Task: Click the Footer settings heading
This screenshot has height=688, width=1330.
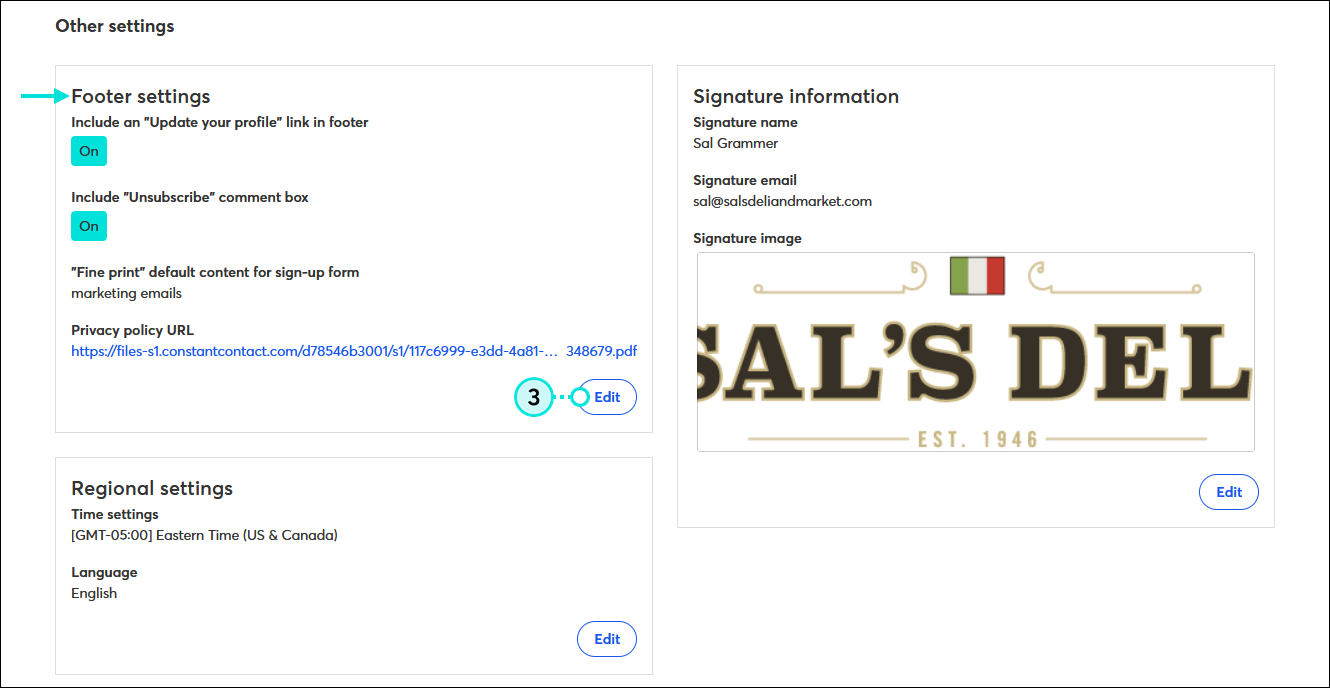Action: (141, 97)
